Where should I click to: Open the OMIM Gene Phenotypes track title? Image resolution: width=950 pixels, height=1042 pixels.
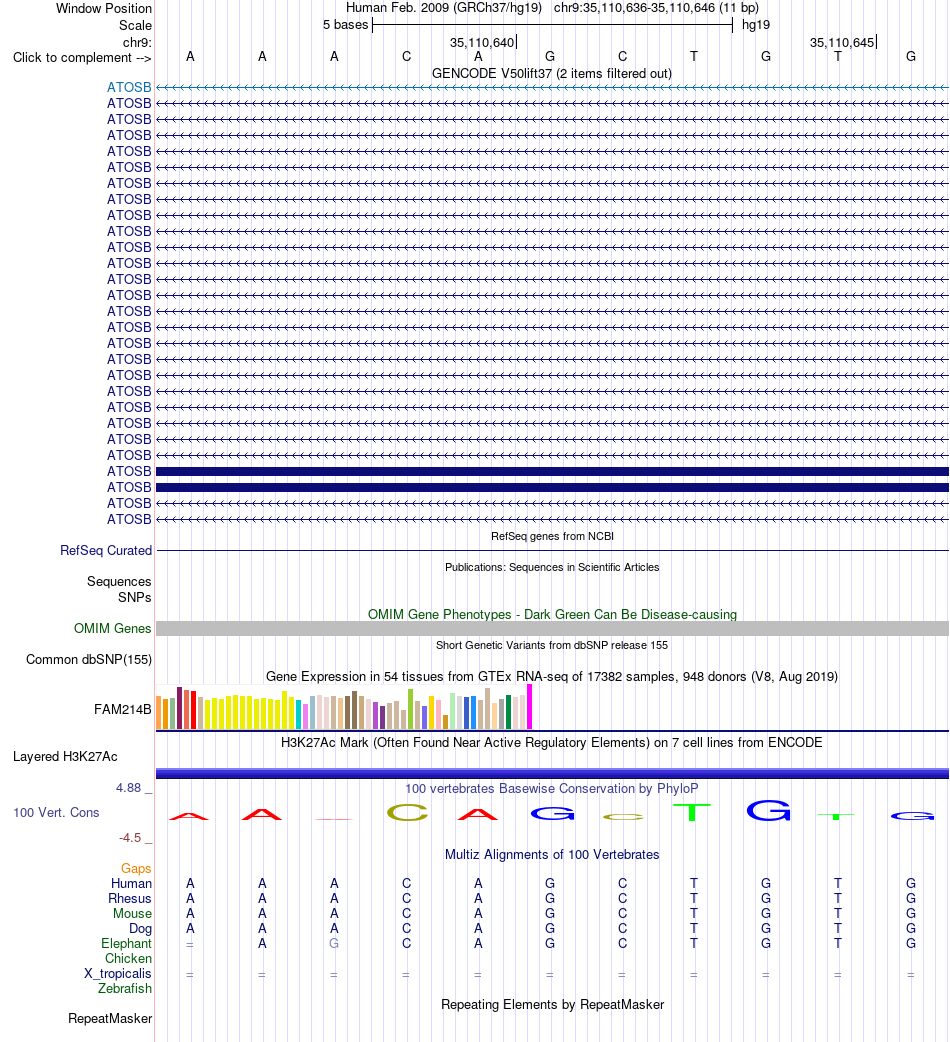(x=552, y=614)
